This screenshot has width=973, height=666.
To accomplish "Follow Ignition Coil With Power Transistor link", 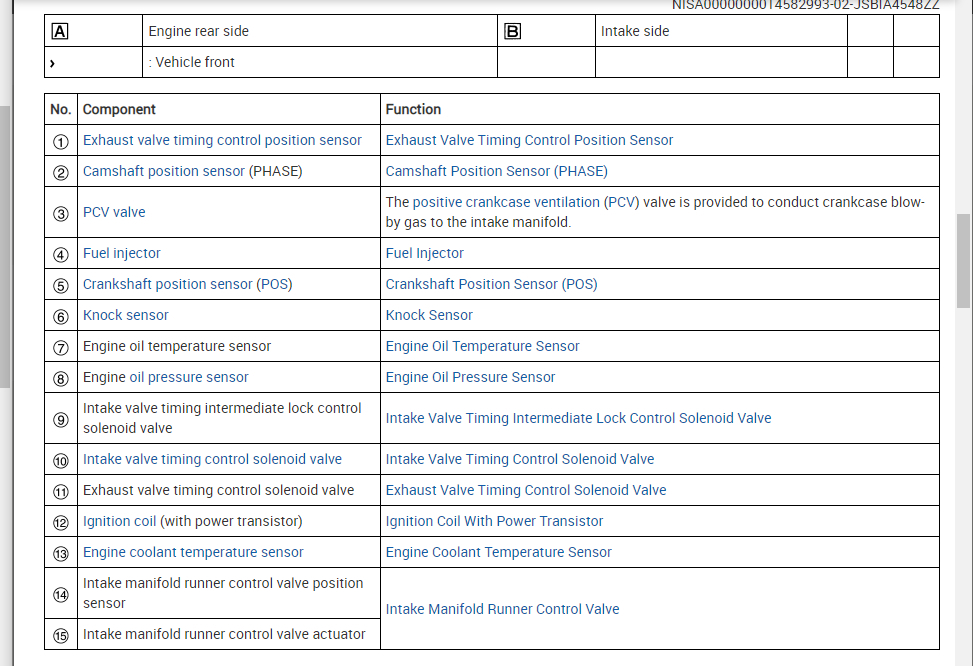I will (494, 521).
